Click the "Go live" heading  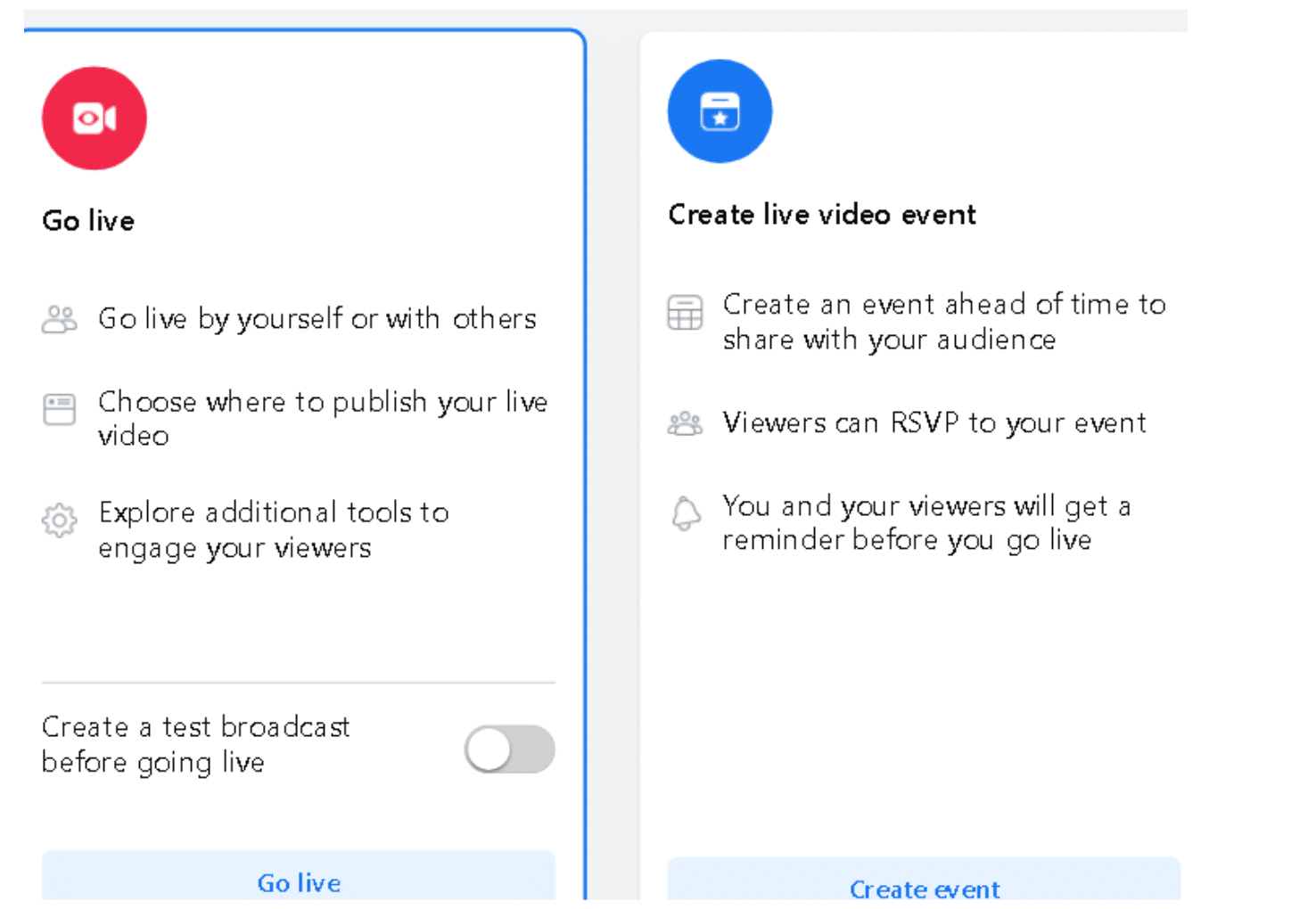coord(88,220)
